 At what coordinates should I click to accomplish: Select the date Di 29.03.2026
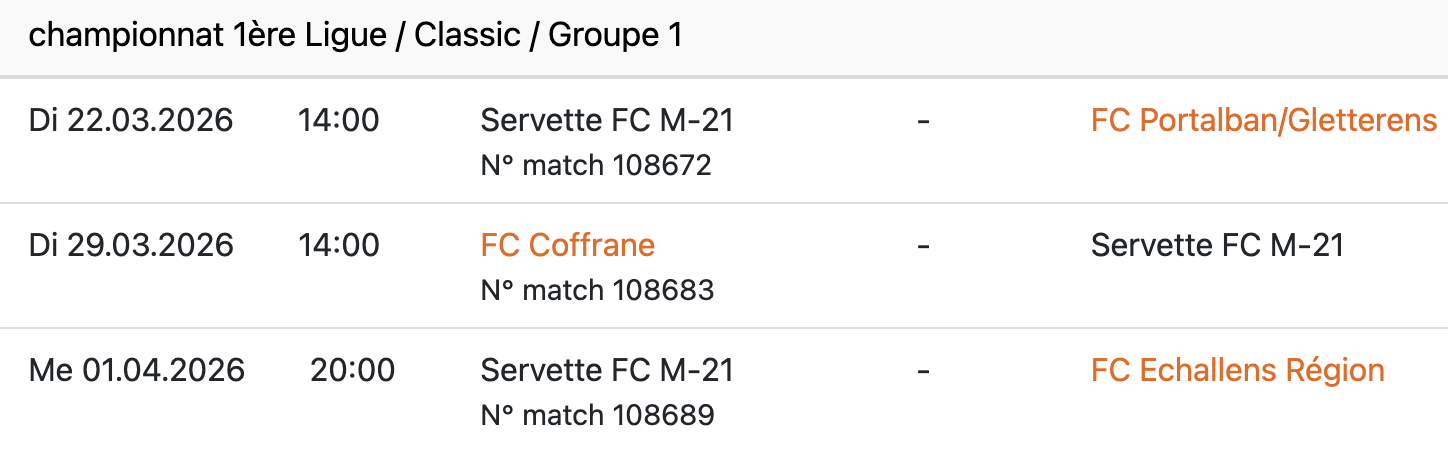(x=131, y=245)
